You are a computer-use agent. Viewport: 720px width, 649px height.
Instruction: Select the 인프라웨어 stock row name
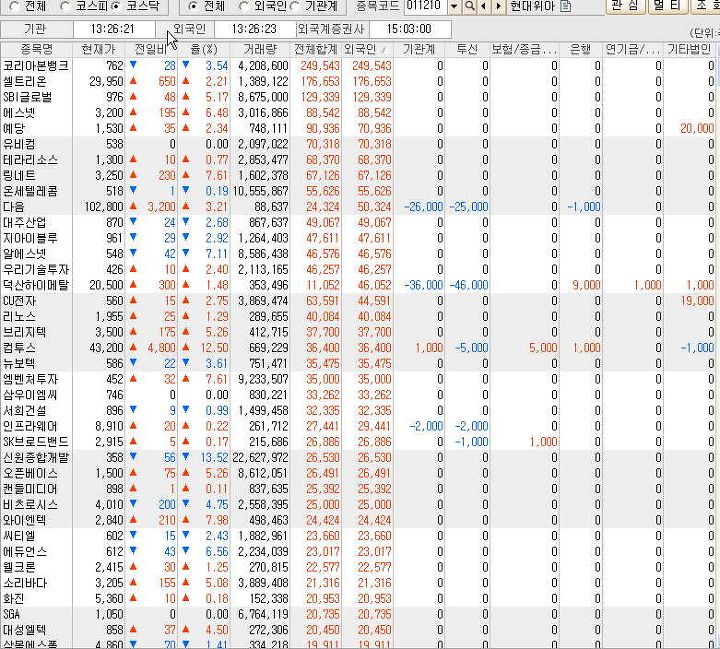(30, 426)
